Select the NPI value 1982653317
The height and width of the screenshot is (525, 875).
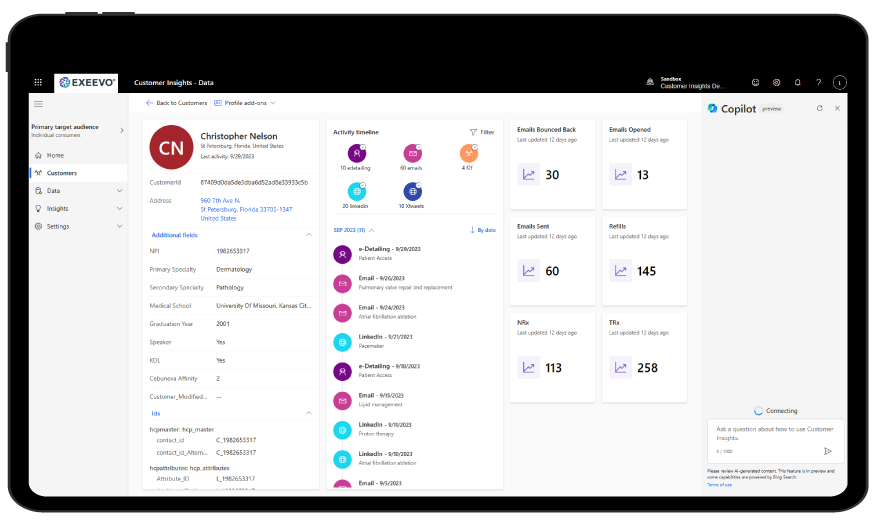coord(233,251)
